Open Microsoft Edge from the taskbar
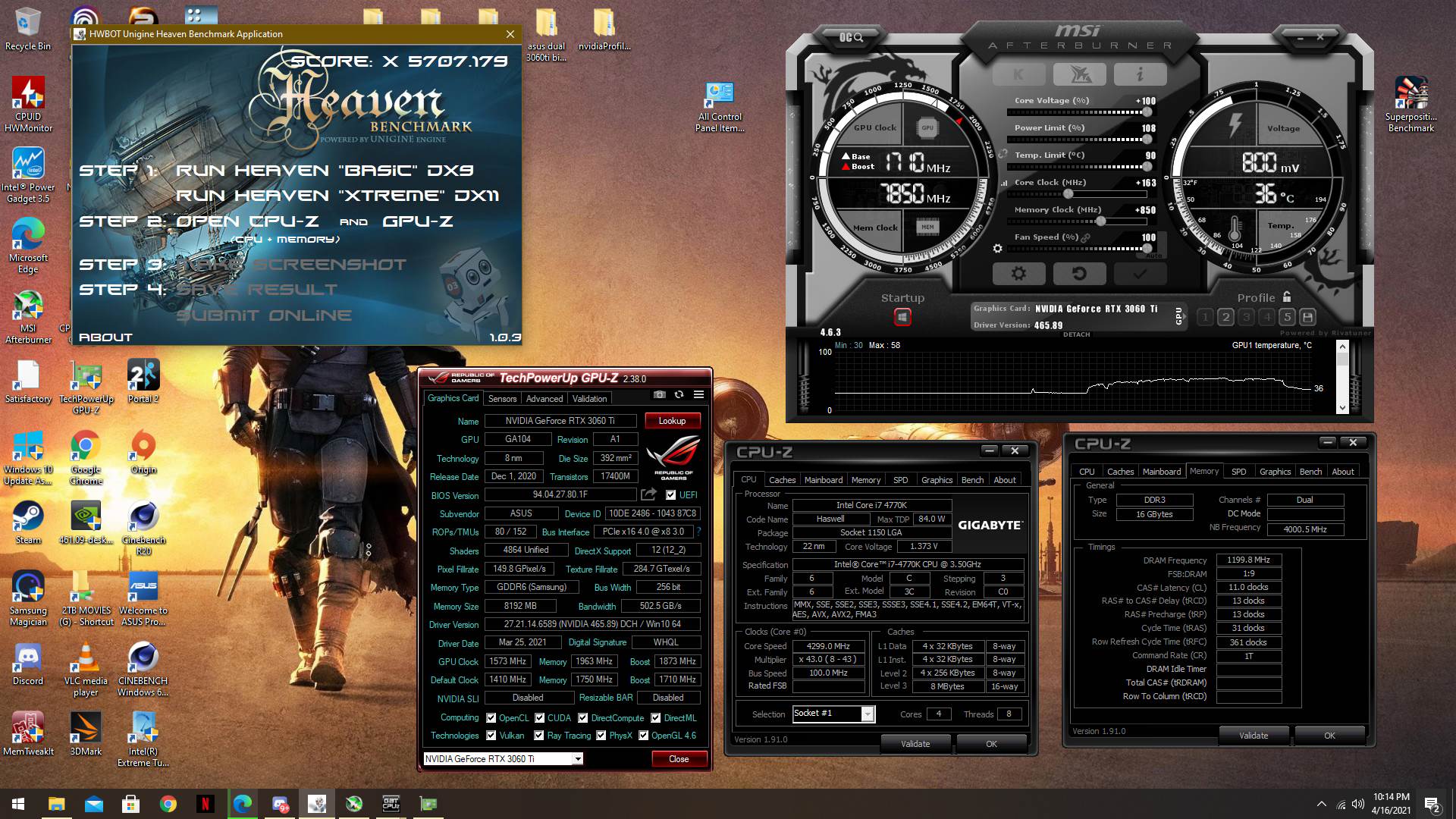Viewport: 1456px width, 819px height. 243,804
